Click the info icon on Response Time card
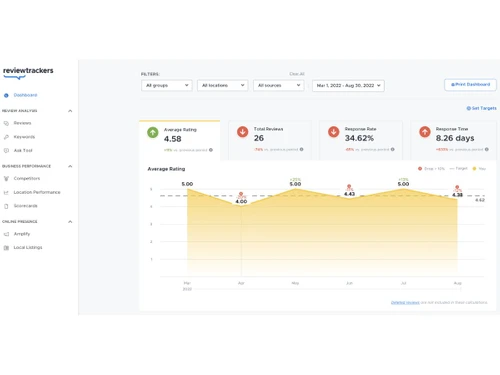This screenshot has width=500, height=375. tap(487, 149)
